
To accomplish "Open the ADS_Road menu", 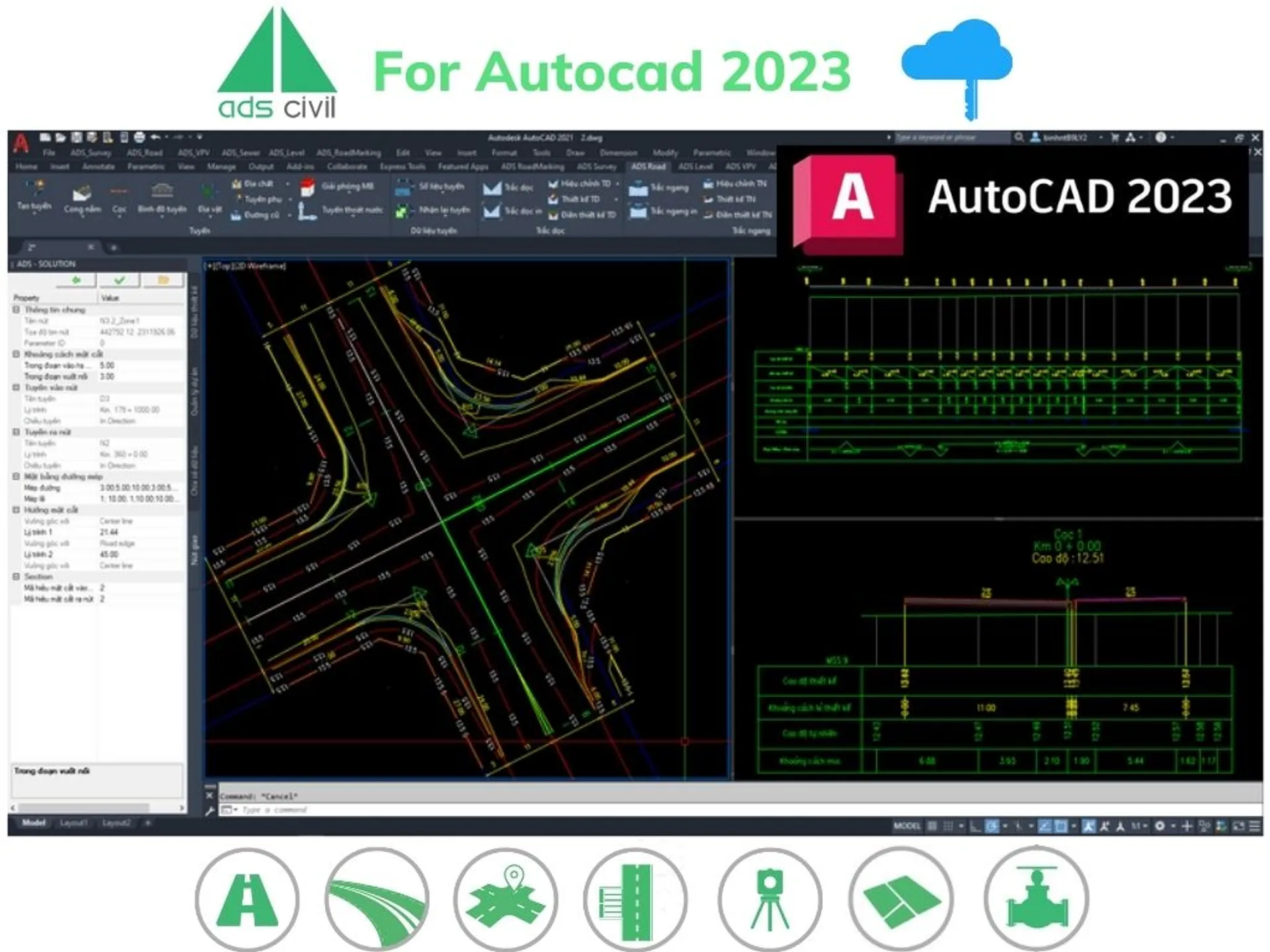I will click(144, 153).
